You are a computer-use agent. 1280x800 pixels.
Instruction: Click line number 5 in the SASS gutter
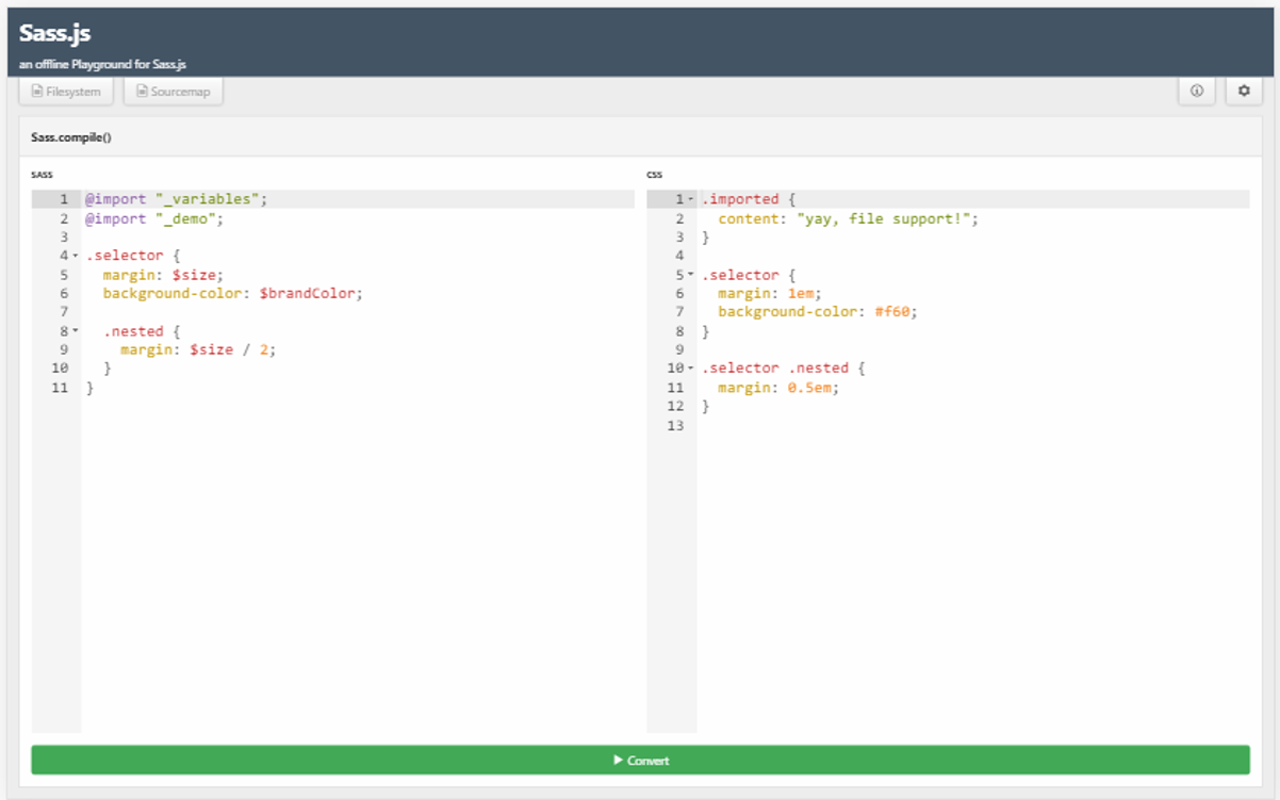tap(62, 274)
